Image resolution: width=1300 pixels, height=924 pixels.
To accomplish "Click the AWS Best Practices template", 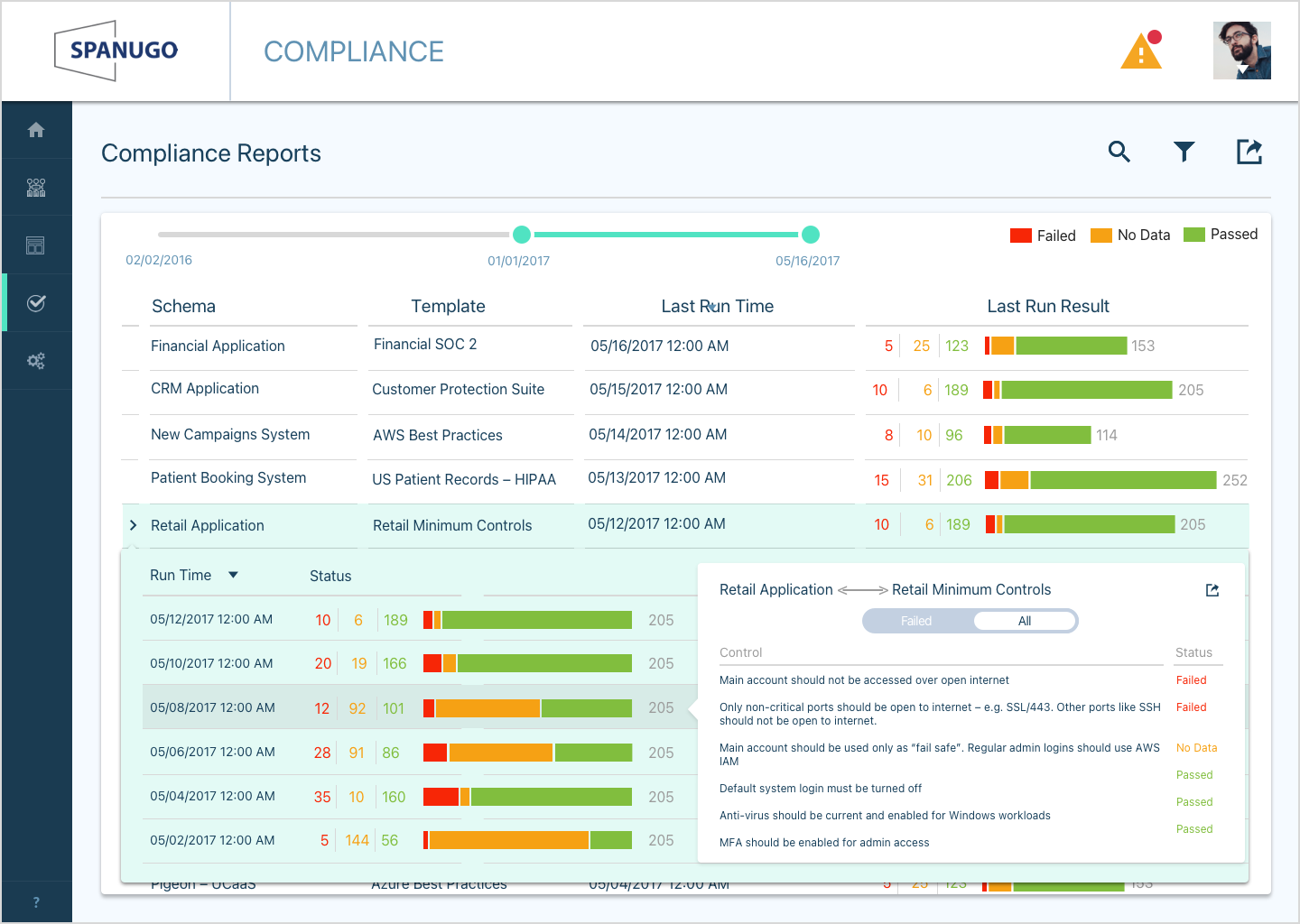I will click(438, 435).
